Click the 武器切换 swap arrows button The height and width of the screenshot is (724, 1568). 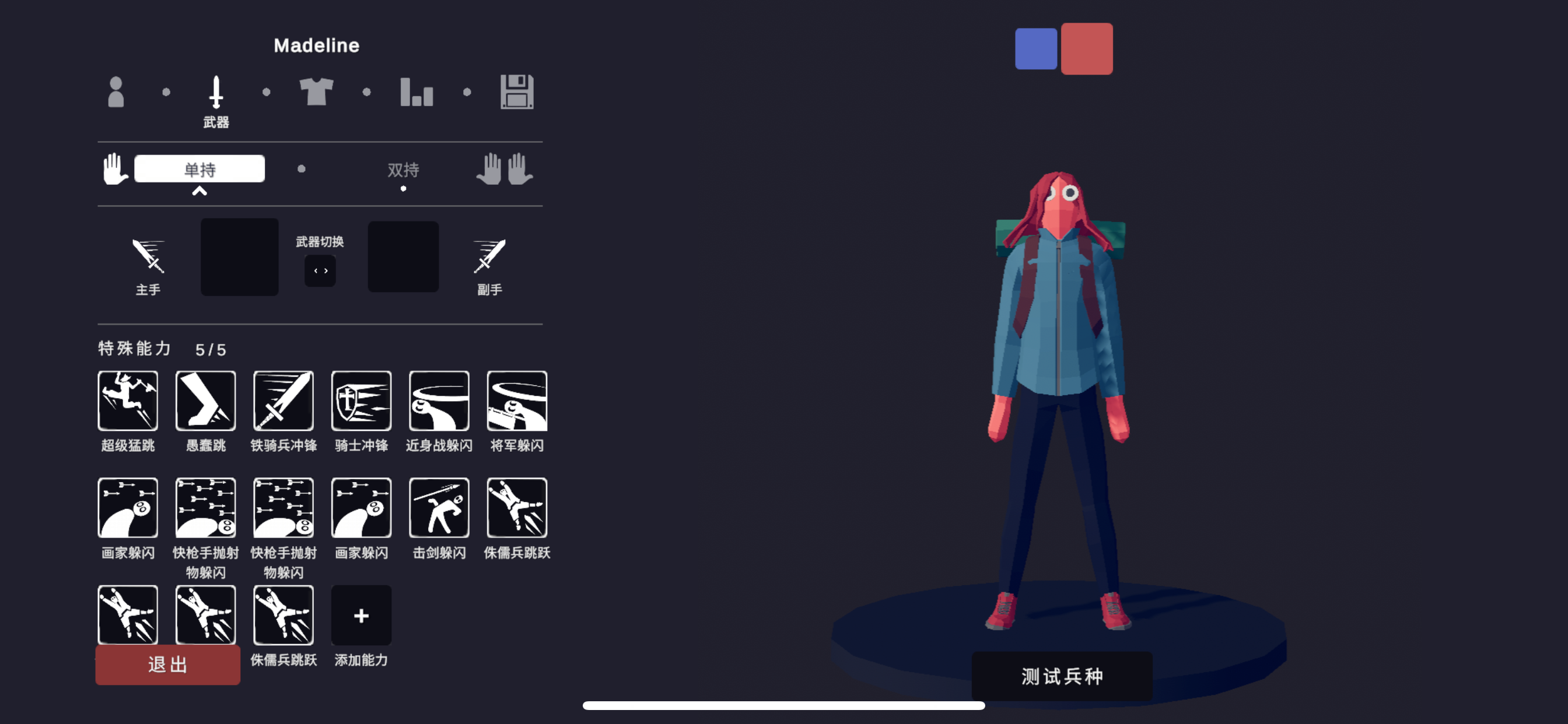click(x=320, y=270)
